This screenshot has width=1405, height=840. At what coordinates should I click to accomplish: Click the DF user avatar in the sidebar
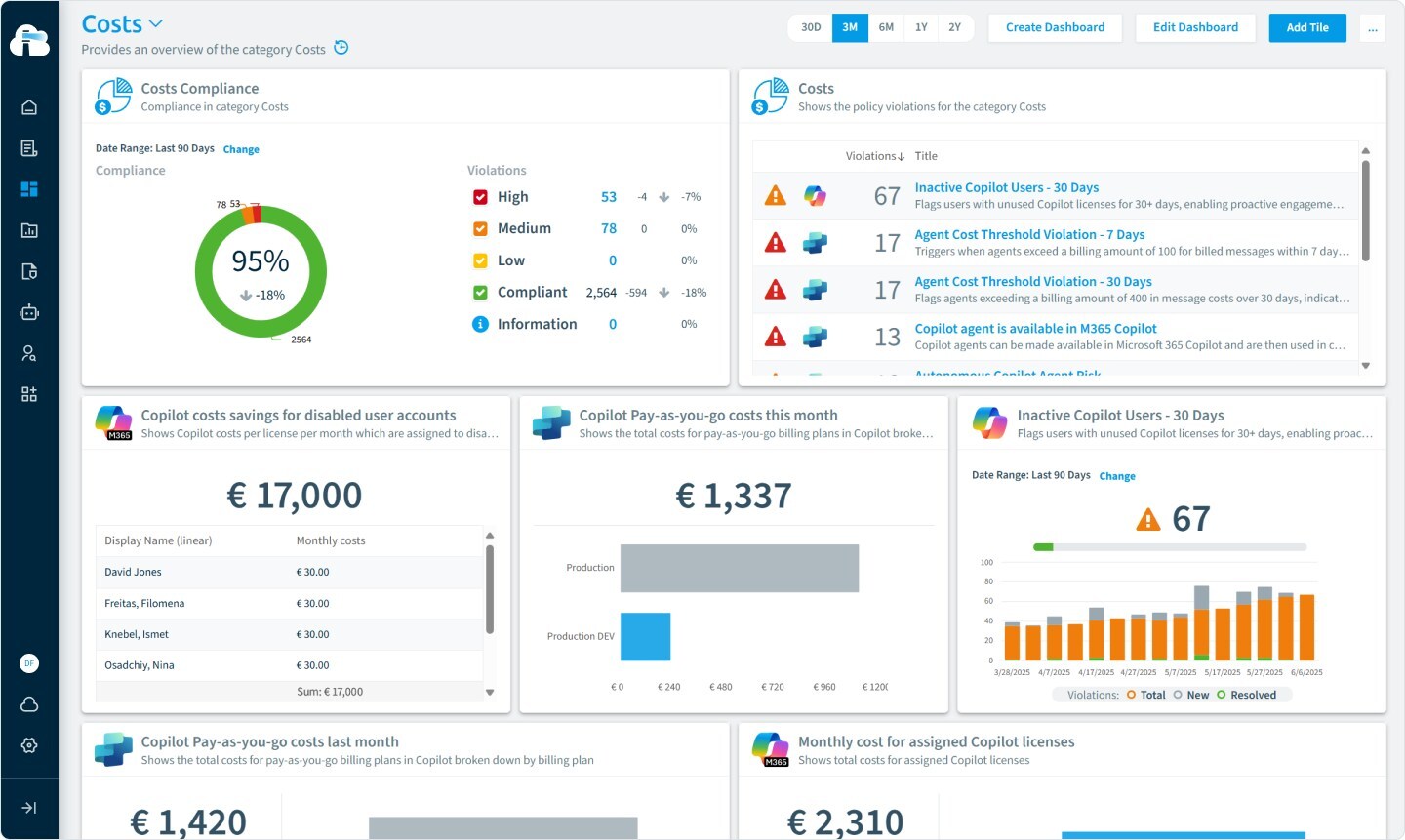pyautogui.click(x=29, y=663)
